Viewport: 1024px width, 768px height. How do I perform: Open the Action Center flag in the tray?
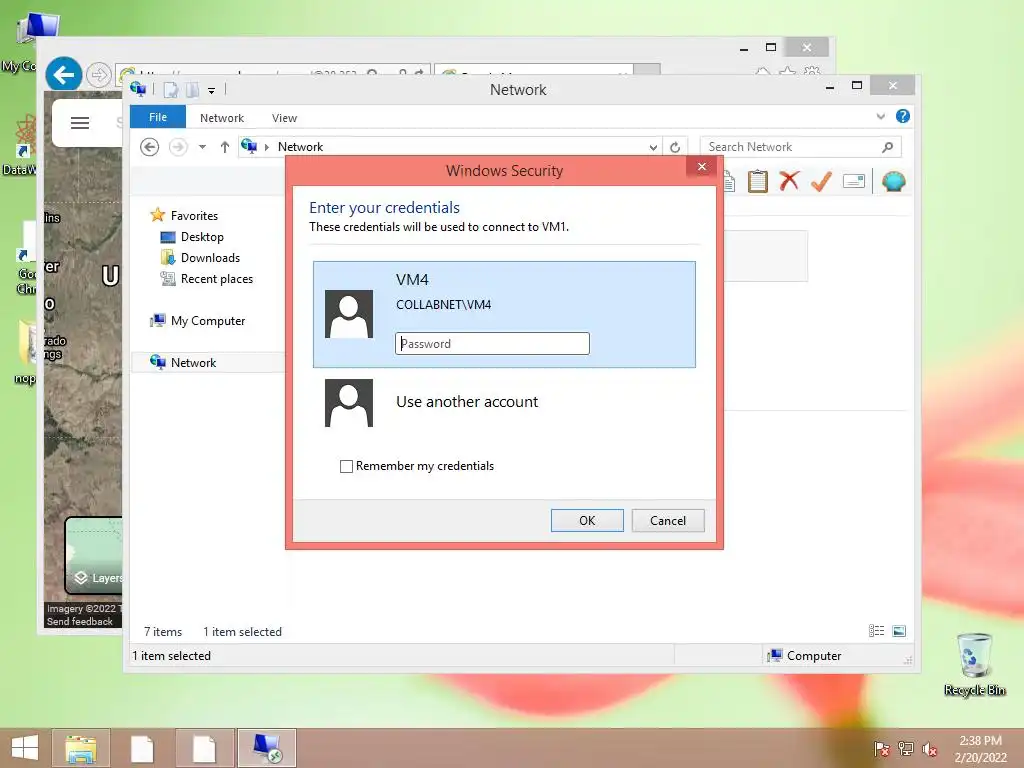882,749
